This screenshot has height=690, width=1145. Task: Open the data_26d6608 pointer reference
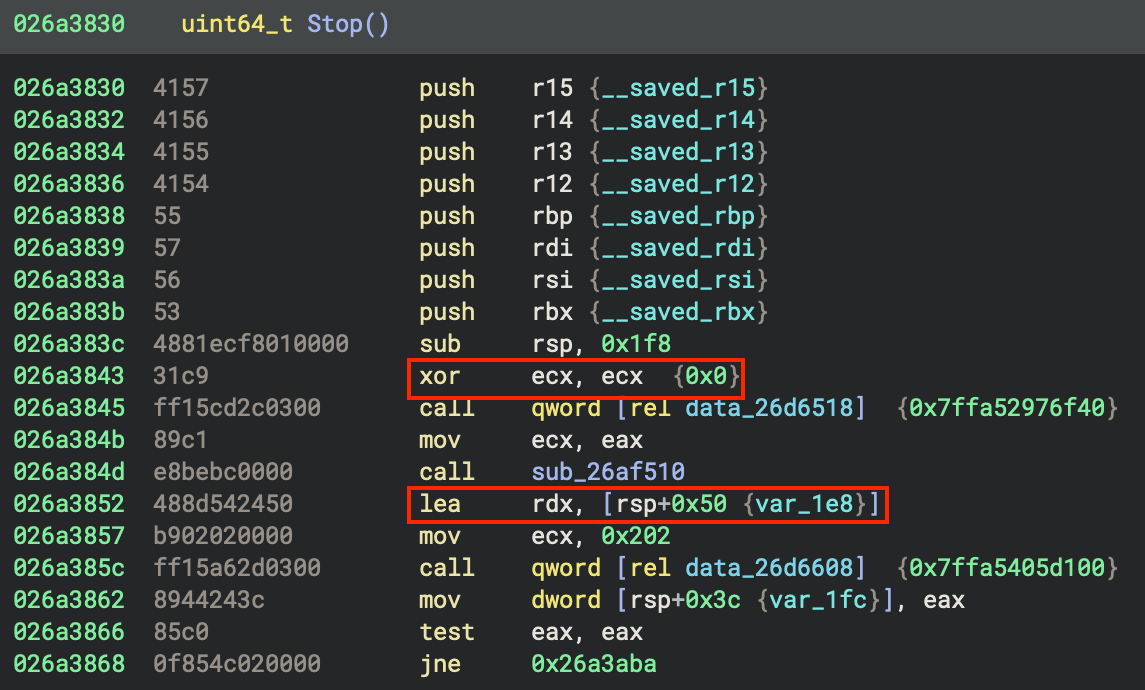777,568
